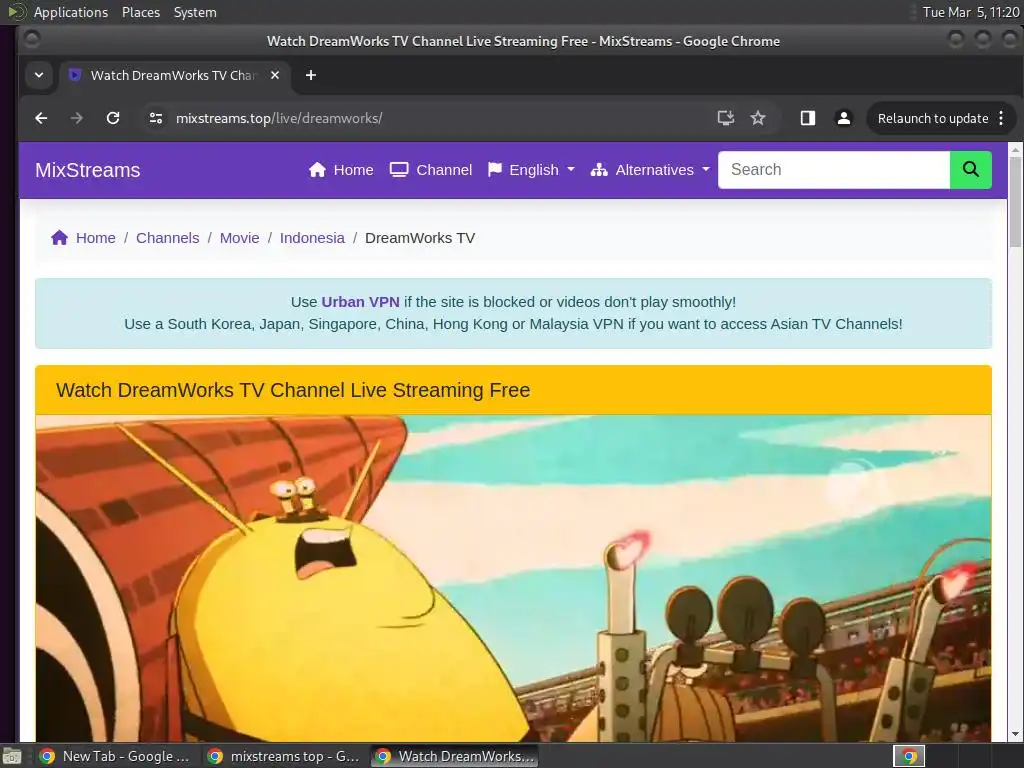The height and width of the screenshot is (768, 1024).
Task: Click the DreamWorks TV breadcrumb text
Action: pyautogui.click(x=420, y=238)
